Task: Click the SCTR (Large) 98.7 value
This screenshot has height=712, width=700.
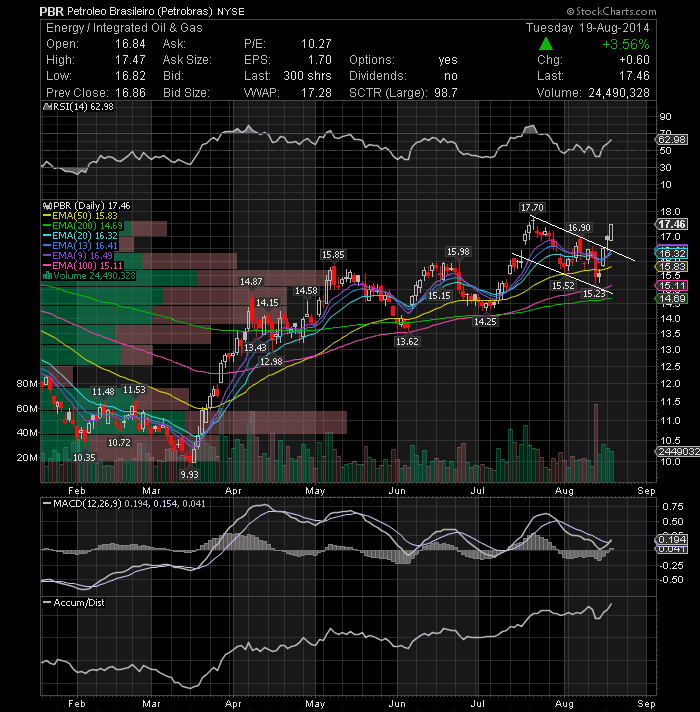Action: 445,93
